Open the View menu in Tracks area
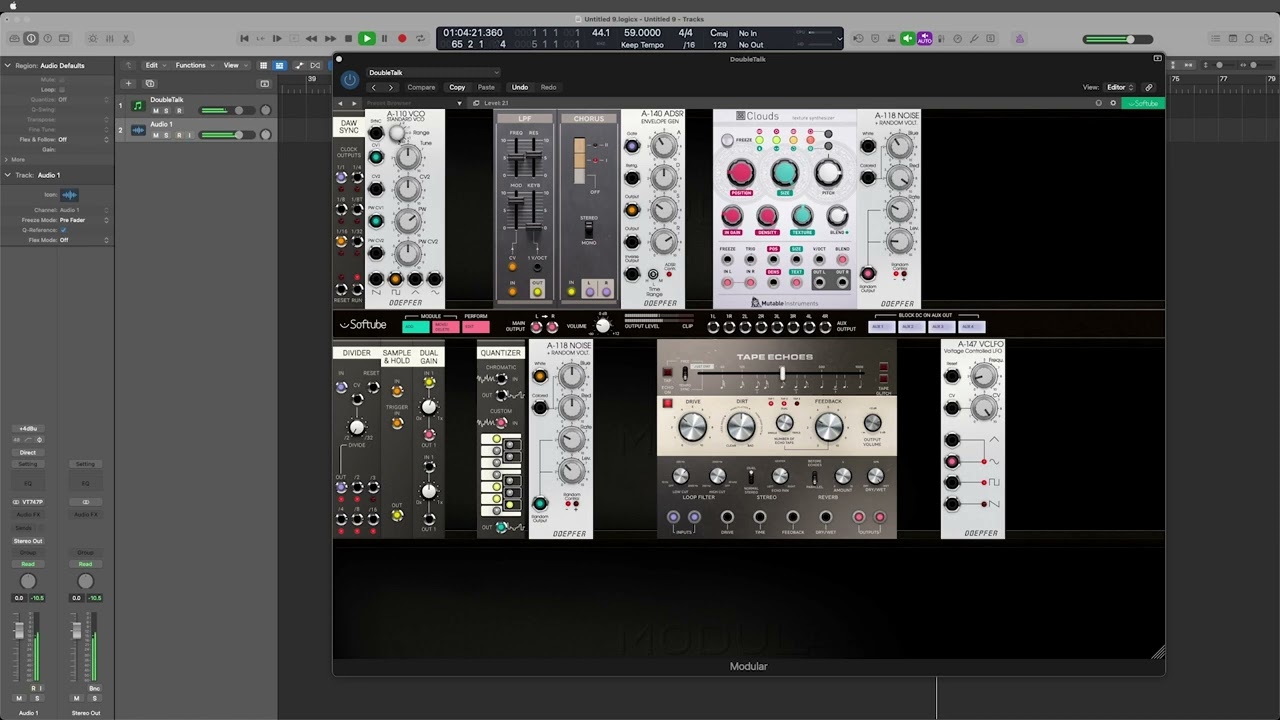This screenshot has width=1280, height=720. [234, 65]
